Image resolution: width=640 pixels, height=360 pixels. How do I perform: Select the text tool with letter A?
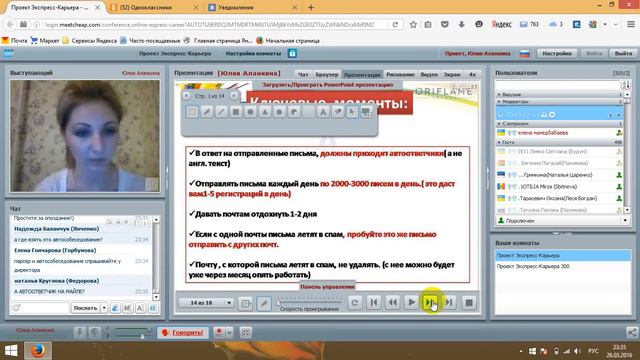coord(323,111)
